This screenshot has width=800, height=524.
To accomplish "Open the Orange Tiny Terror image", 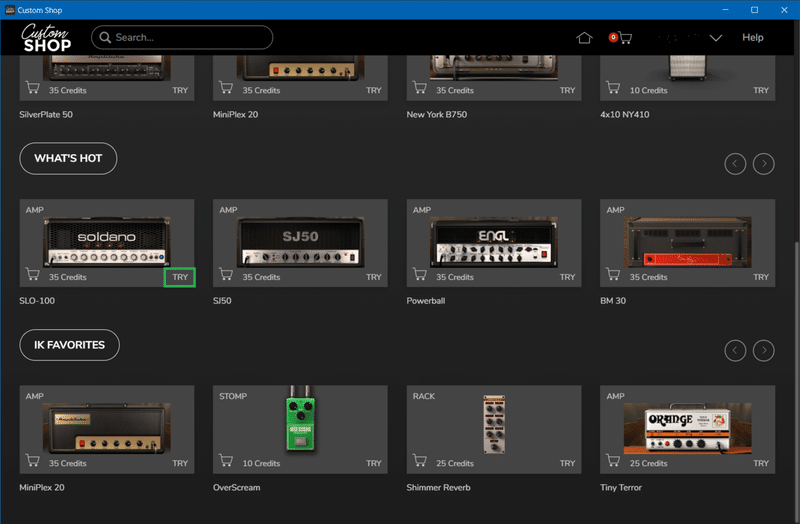I will pyautogui.click(x=687, y=428).
